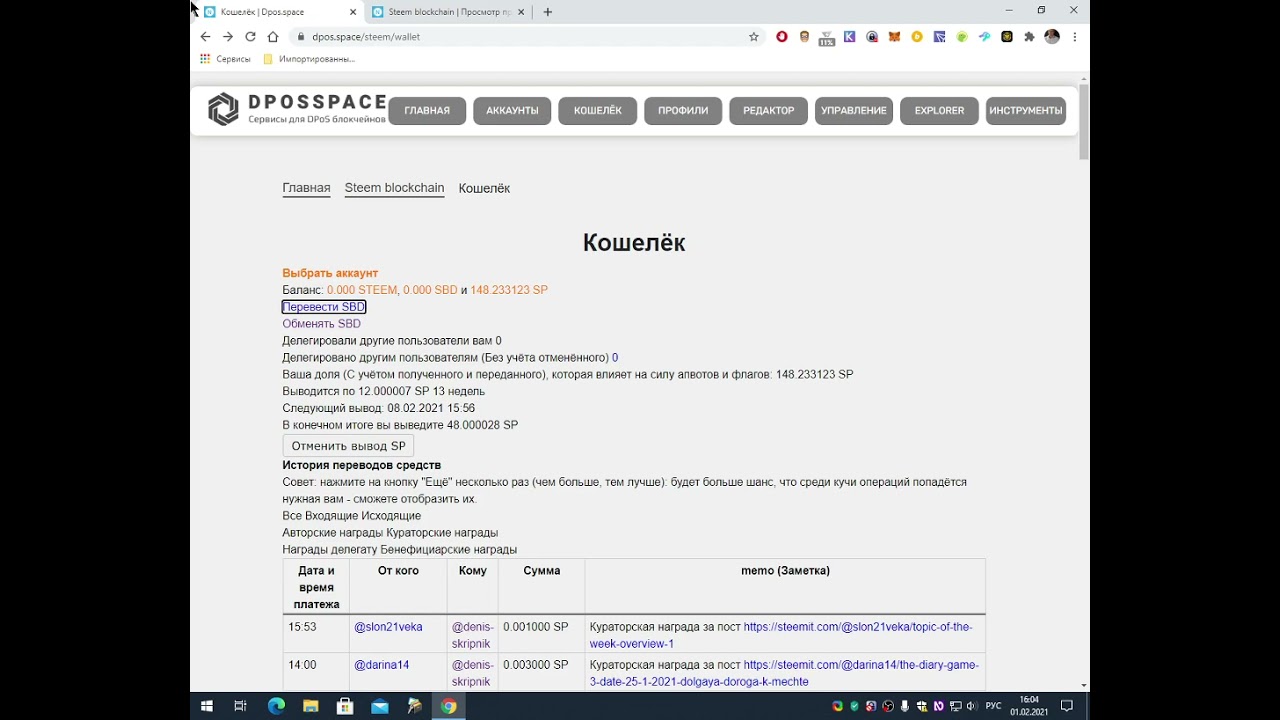Open the РЕДАКТОР menu

point(769,110)
